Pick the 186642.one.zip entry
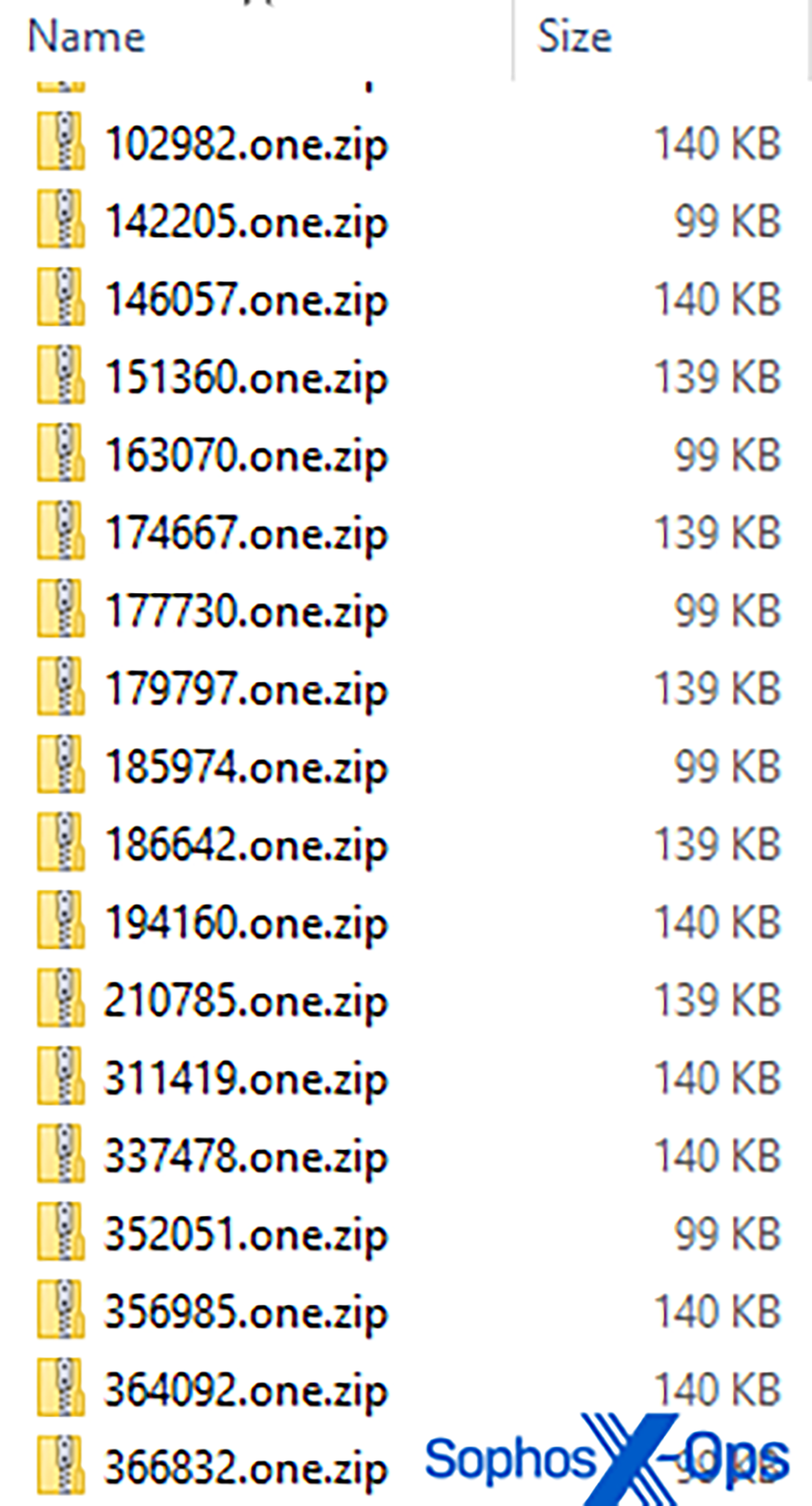Screen dimensions: 812x1506 point(246,847)
